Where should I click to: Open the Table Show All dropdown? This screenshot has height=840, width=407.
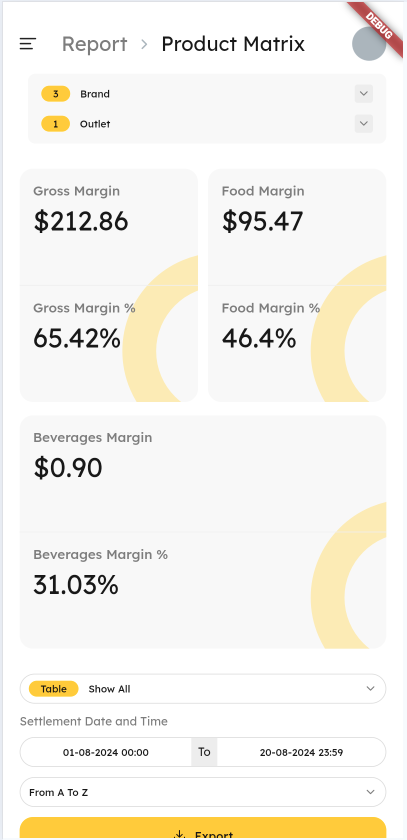tap(203, 689)
